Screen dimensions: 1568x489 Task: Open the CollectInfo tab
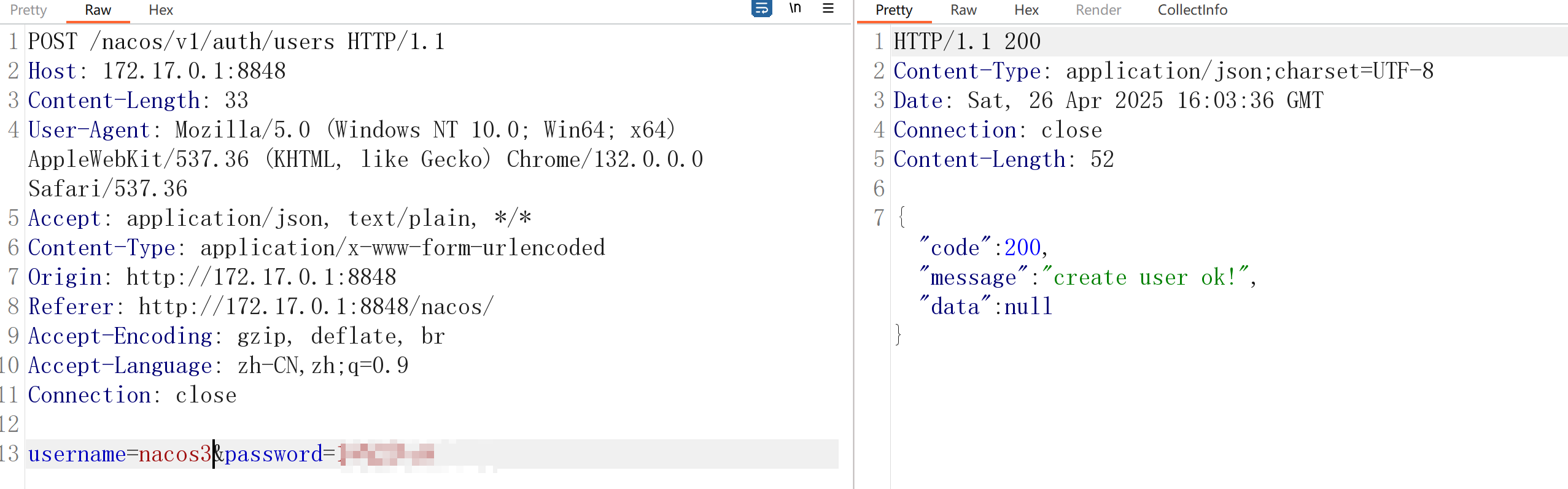point(1192,10)
